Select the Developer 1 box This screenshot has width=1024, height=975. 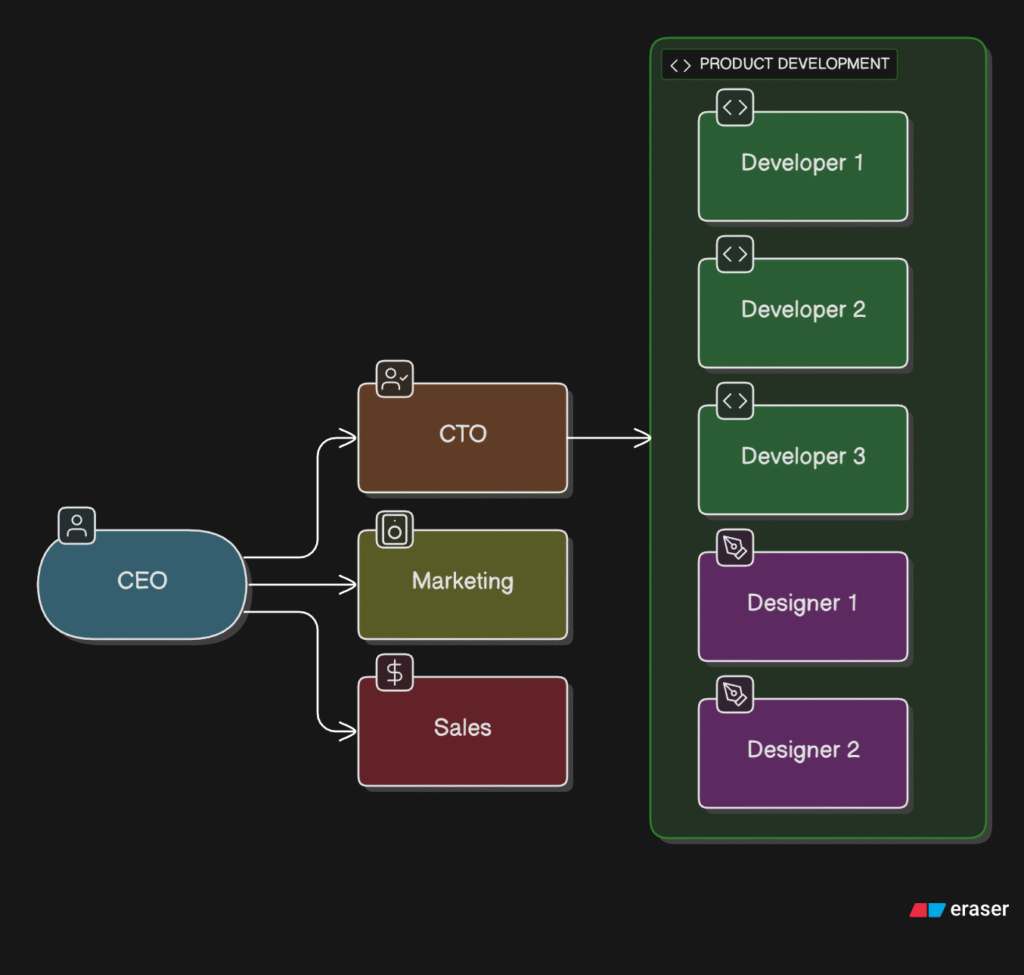click(803, 166)
